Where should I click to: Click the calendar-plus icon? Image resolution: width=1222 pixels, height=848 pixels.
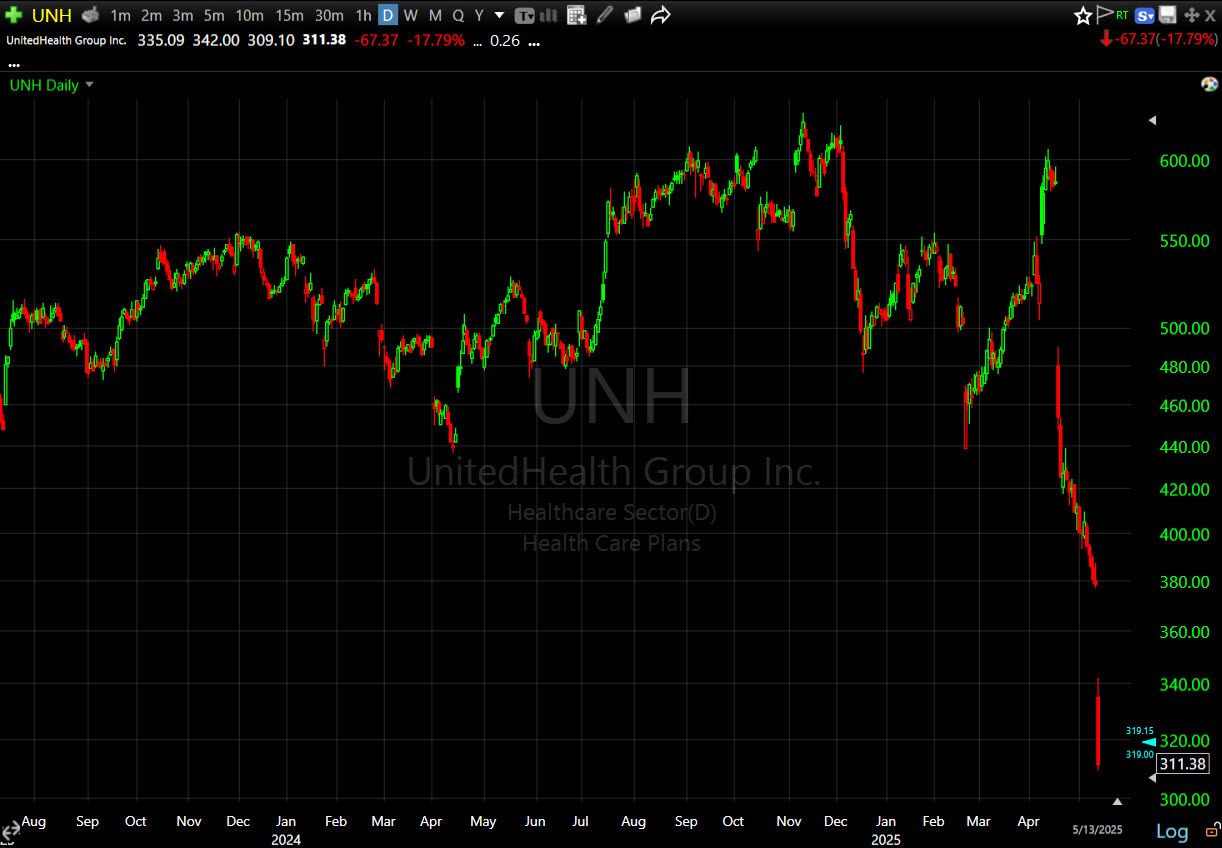[576, 15]
